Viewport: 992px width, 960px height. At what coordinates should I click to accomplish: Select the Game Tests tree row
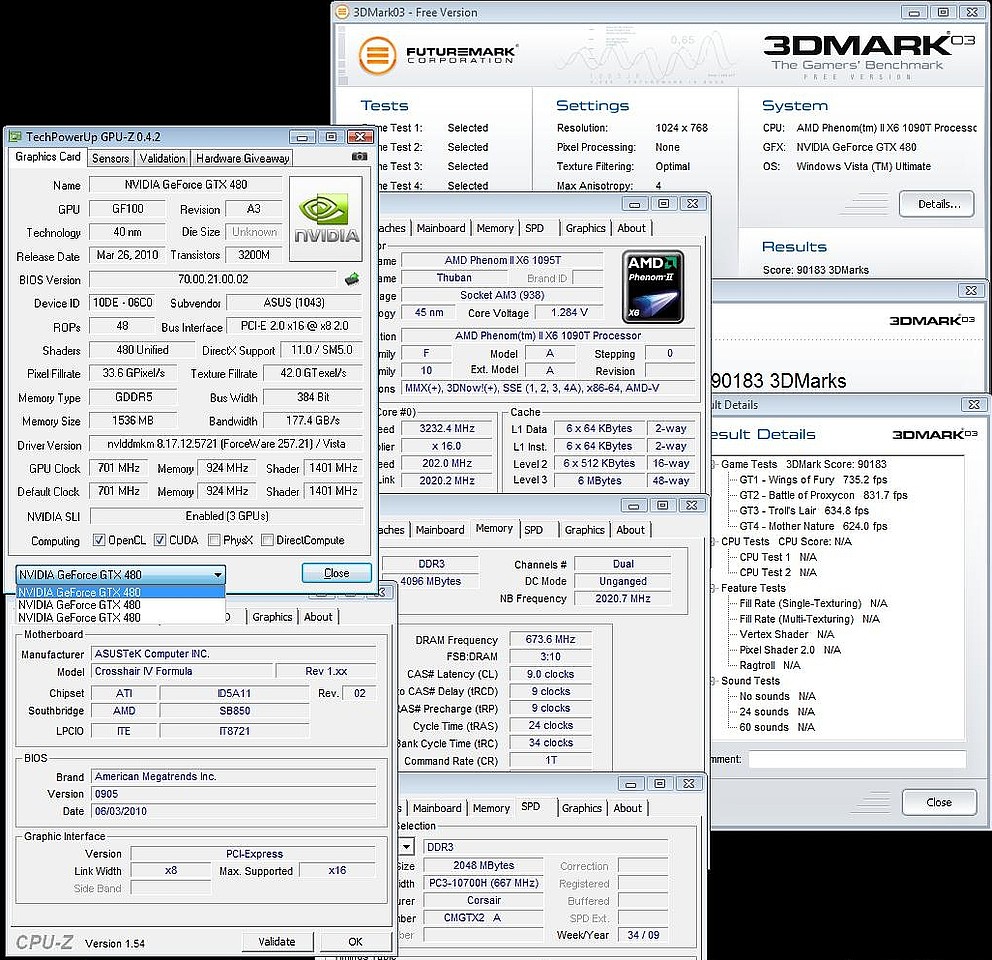pos(803,464)
